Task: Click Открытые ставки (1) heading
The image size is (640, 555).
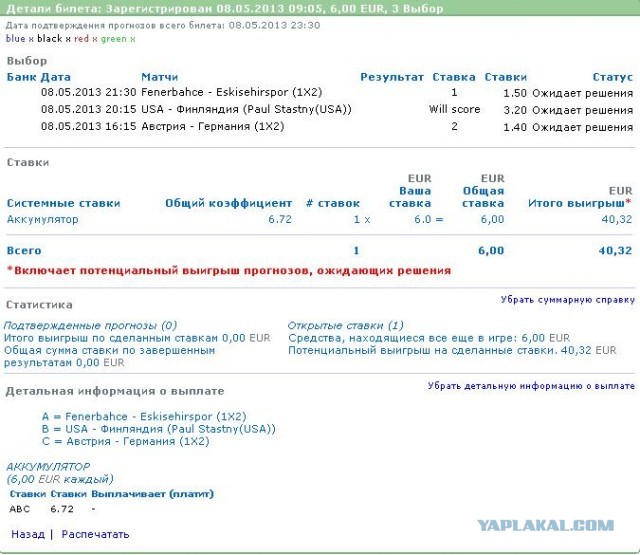Action: (x=346, y=325)
